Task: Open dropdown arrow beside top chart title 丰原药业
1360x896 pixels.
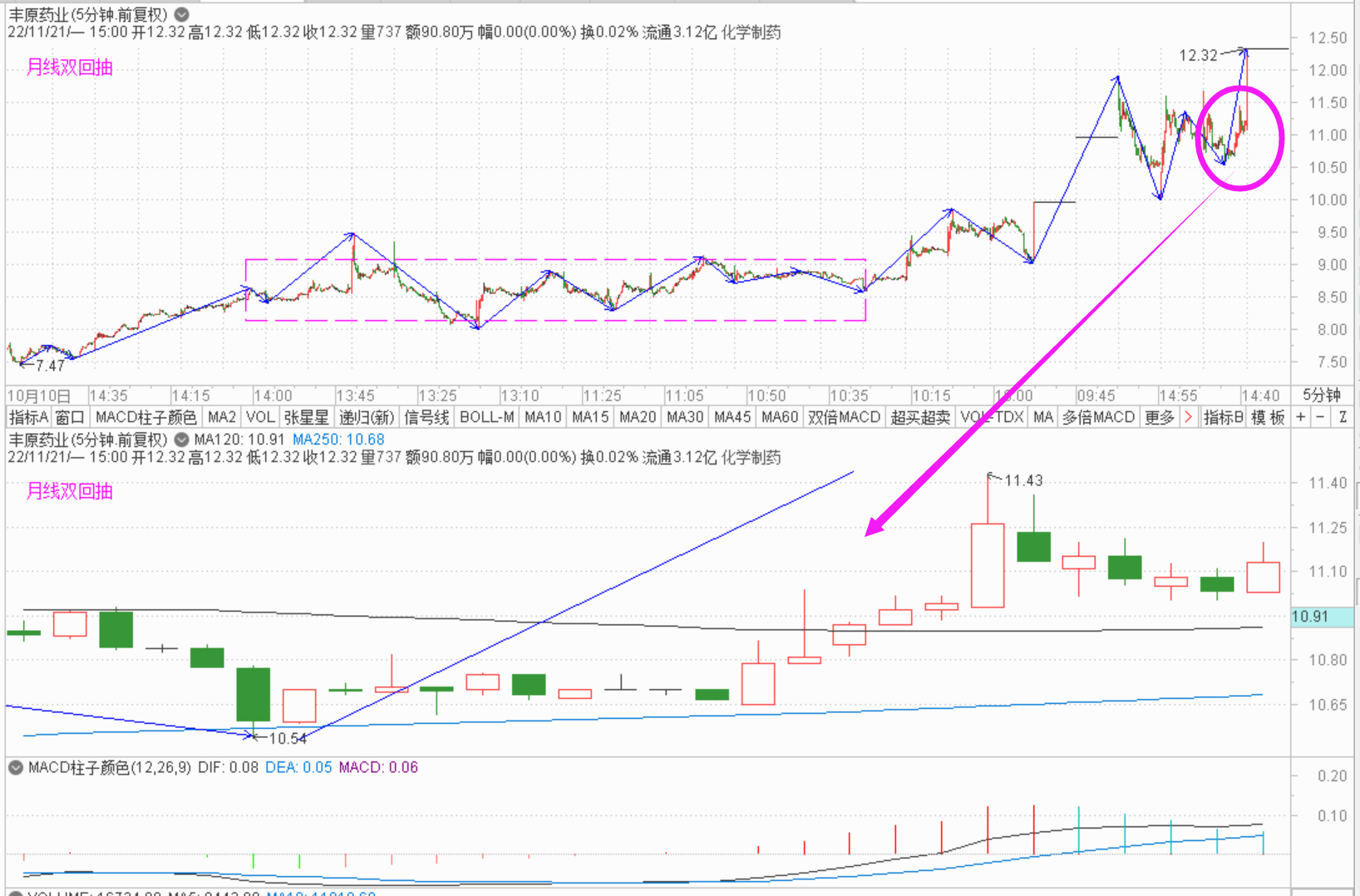Action: (182, 14)
